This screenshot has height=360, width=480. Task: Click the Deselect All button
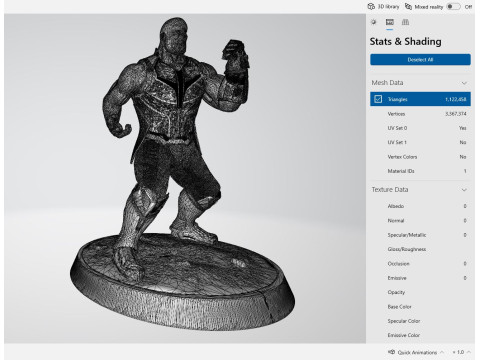click(x=420, y=60)
